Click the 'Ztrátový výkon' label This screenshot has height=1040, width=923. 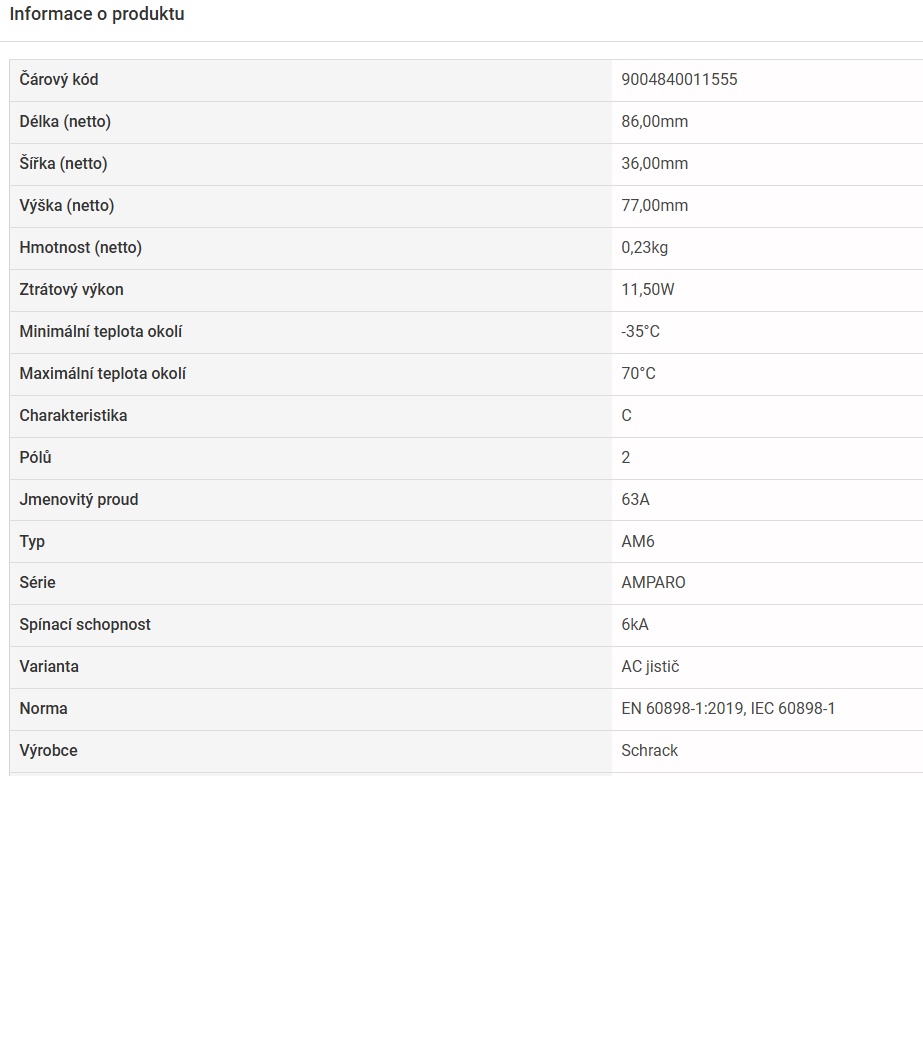(x=72, y=290)
